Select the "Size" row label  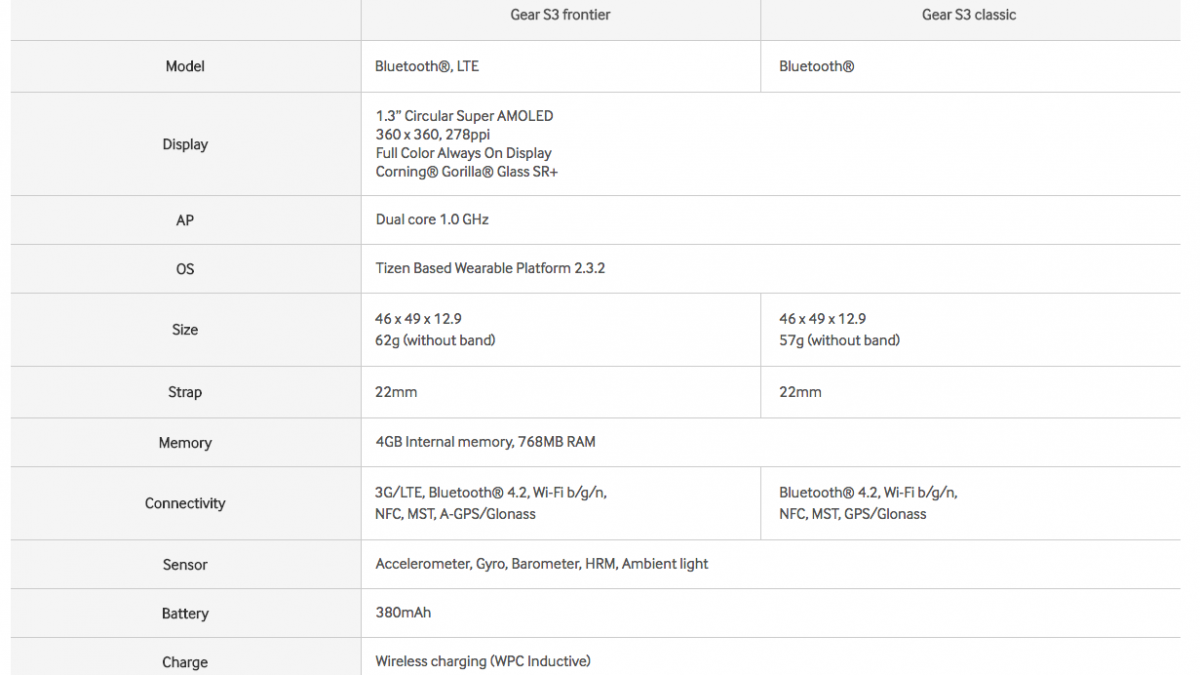[x=185, y=329]
